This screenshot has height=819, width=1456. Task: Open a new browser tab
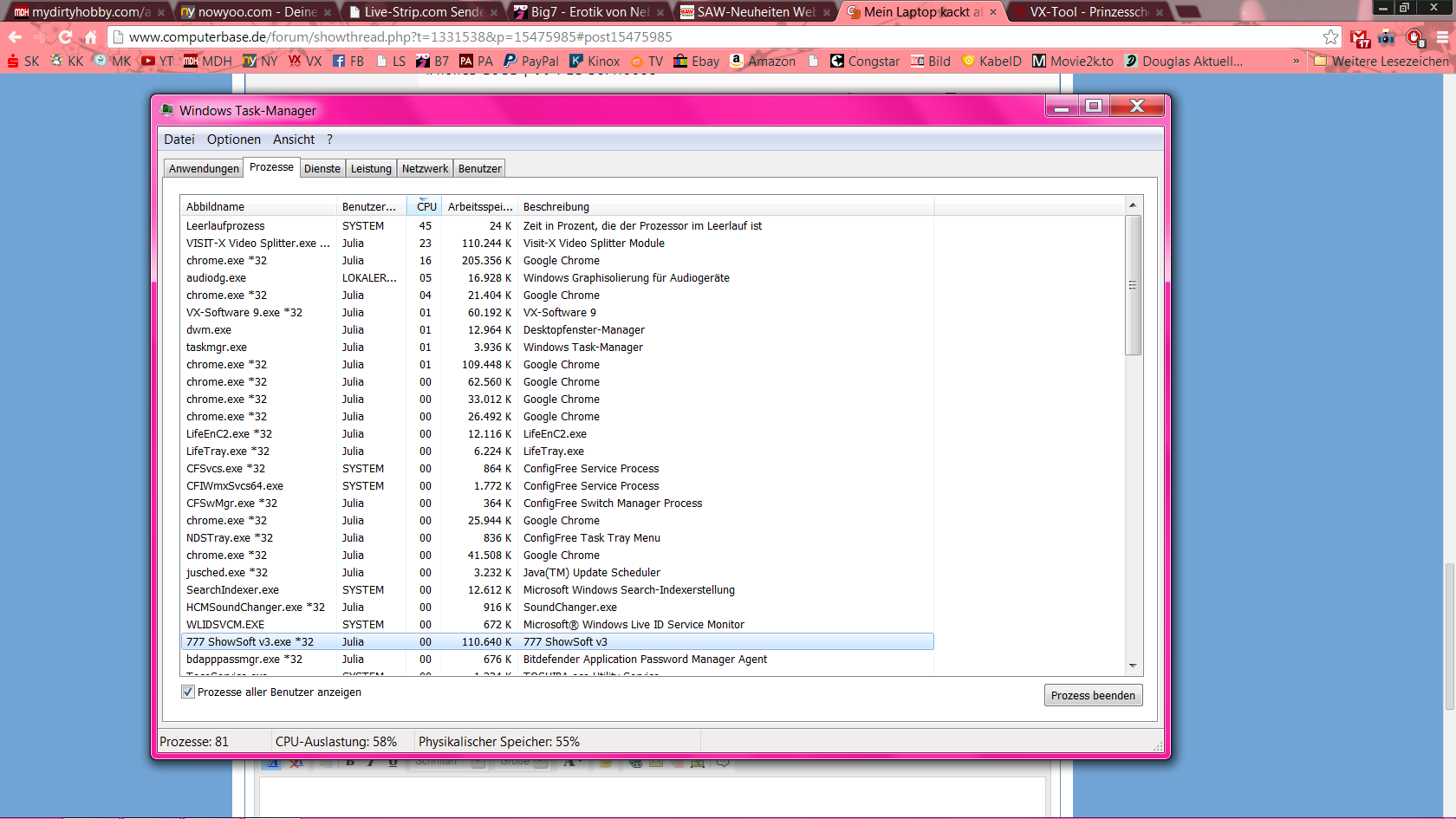[1187, 12]
